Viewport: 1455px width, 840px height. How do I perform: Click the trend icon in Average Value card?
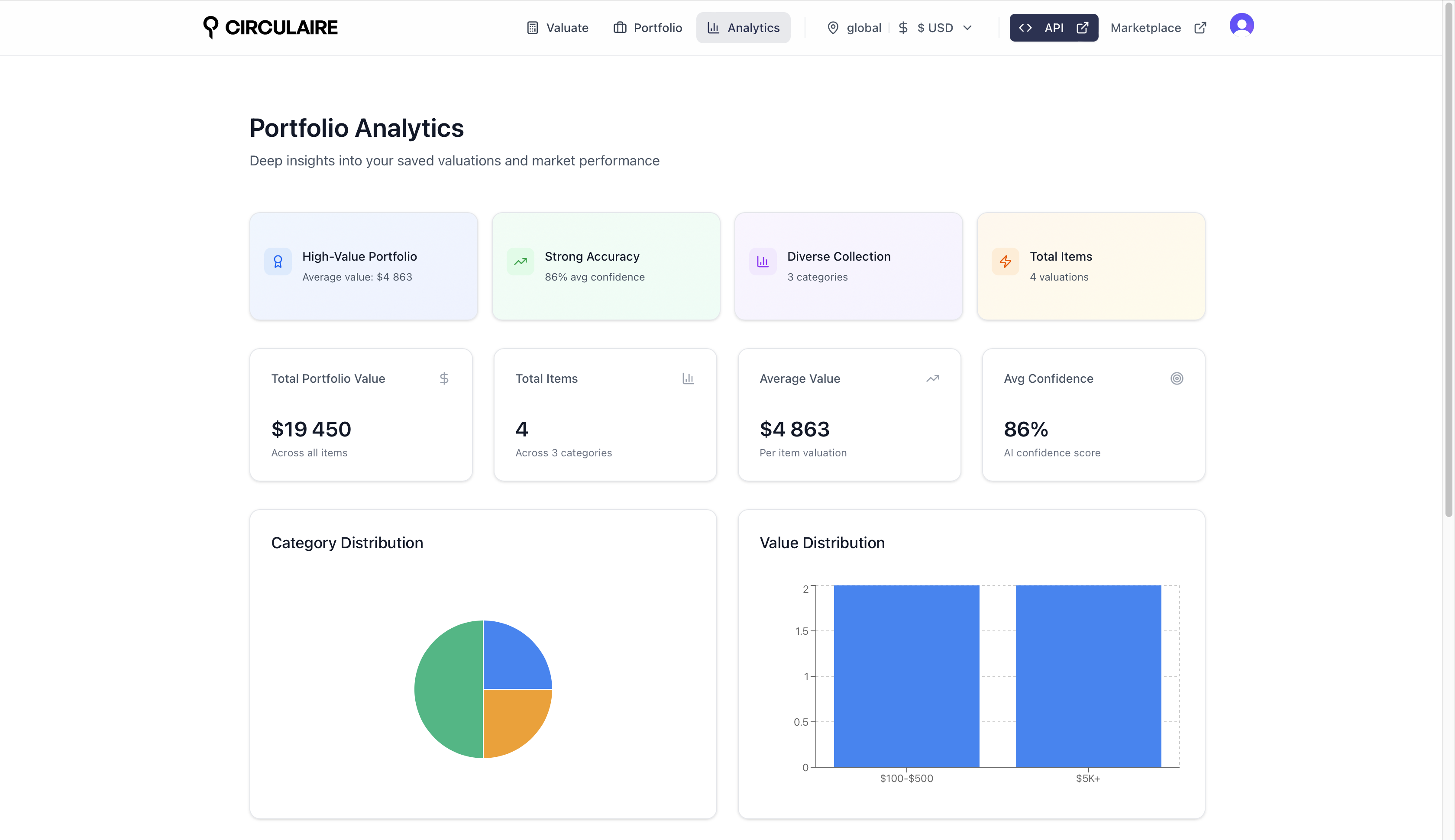[x=932, y=378]
